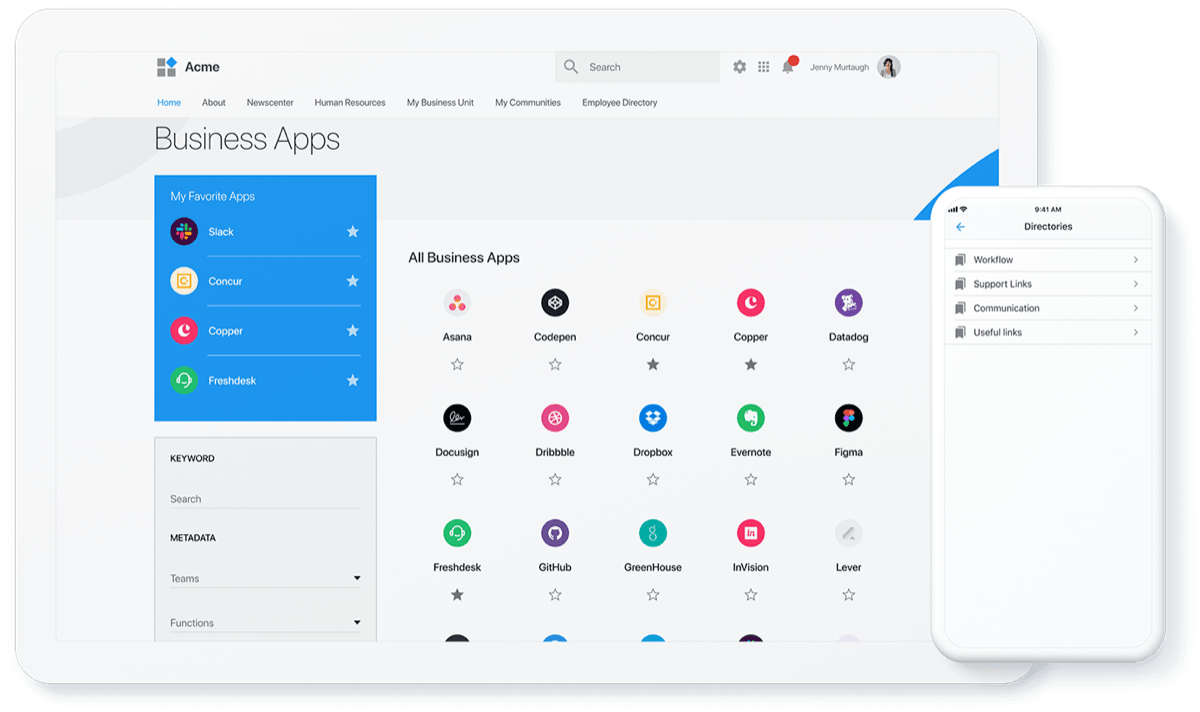
Task: Unfavorite Freshdesk star in My Favorite Apps
Action: [353, 380]
